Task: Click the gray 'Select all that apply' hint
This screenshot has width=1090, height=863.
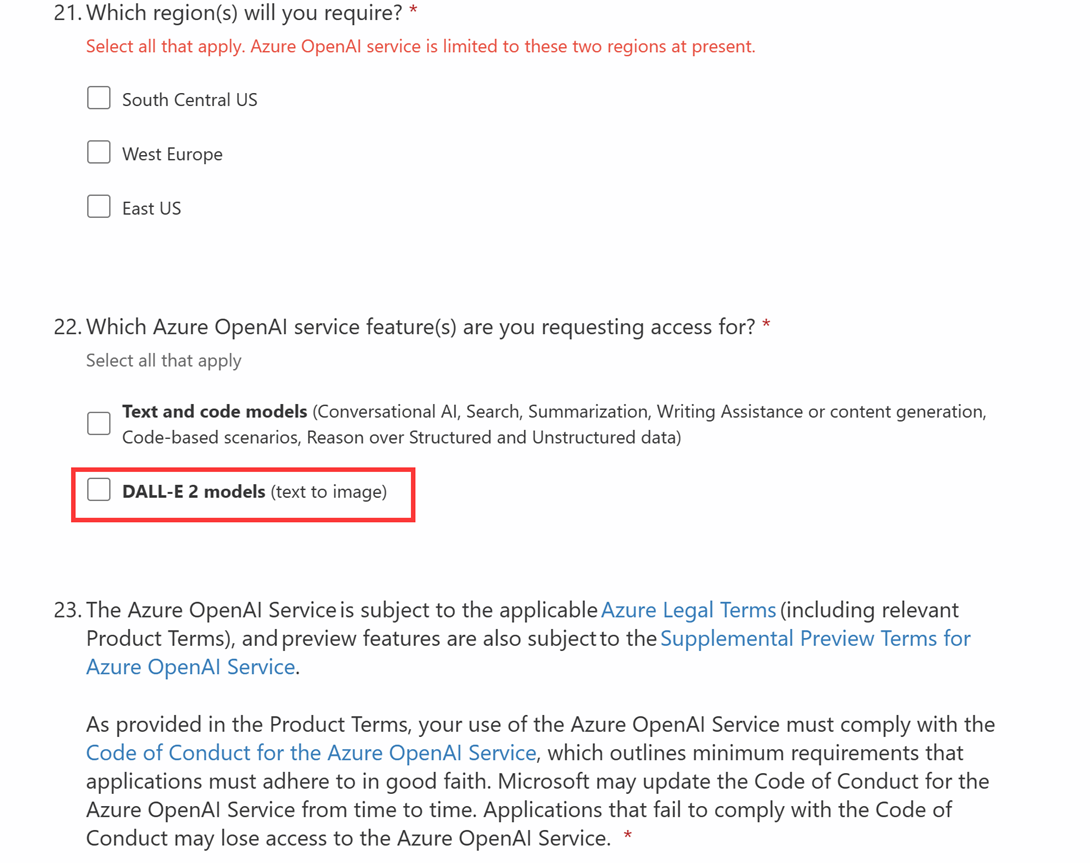Action: pos(163,361)
